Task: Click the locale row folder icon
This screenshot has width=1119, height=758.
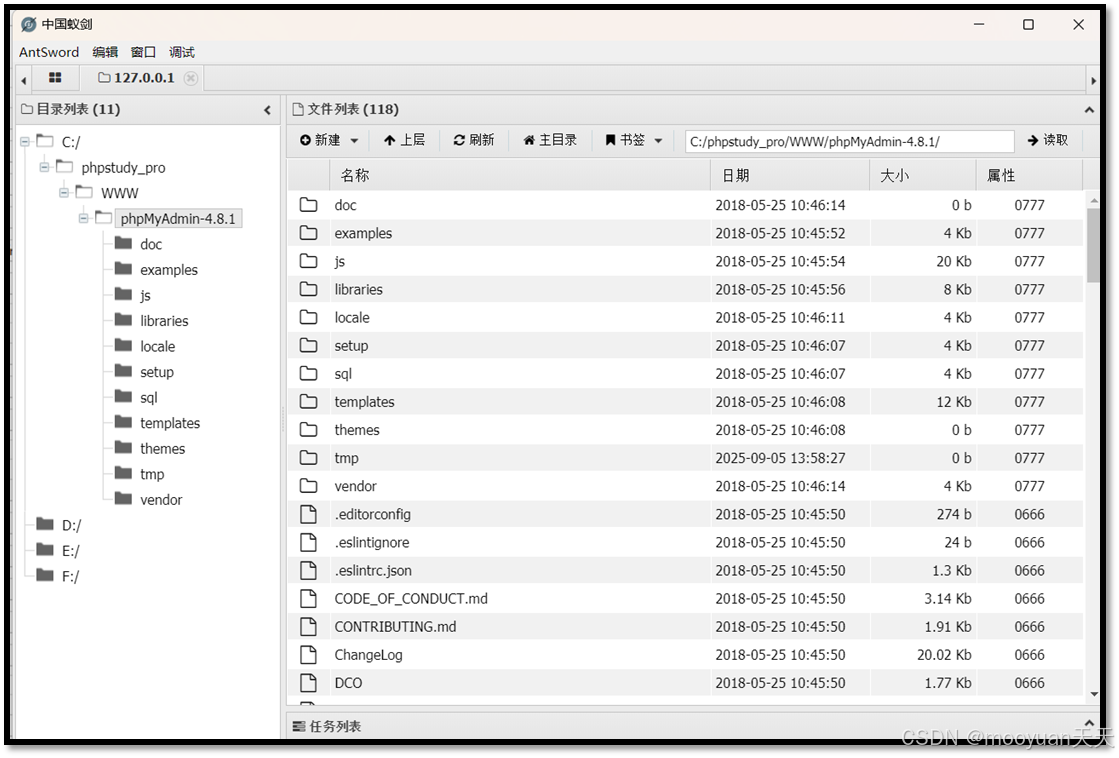Action: tap(308, 317)
